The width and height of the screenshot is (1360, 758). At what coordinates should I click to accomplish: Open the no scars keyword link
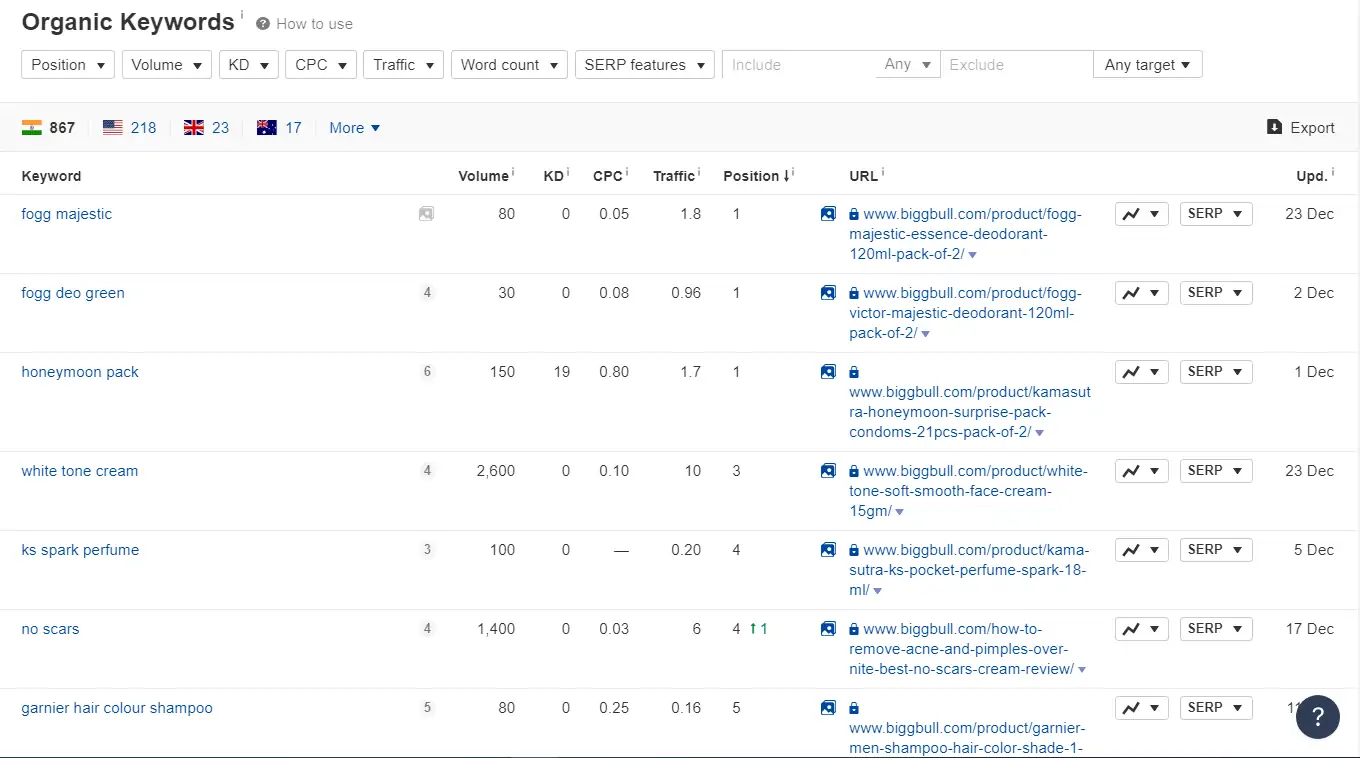50,629
